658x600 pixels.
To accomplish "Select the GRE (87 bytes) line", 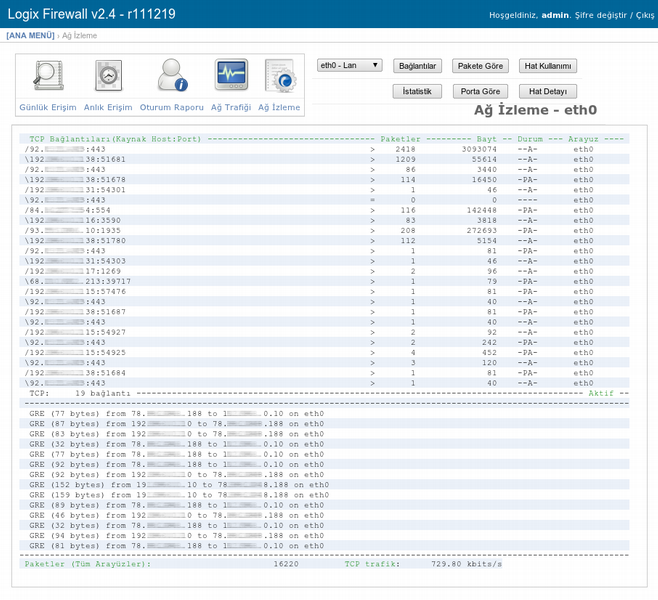I will [324, 424].
